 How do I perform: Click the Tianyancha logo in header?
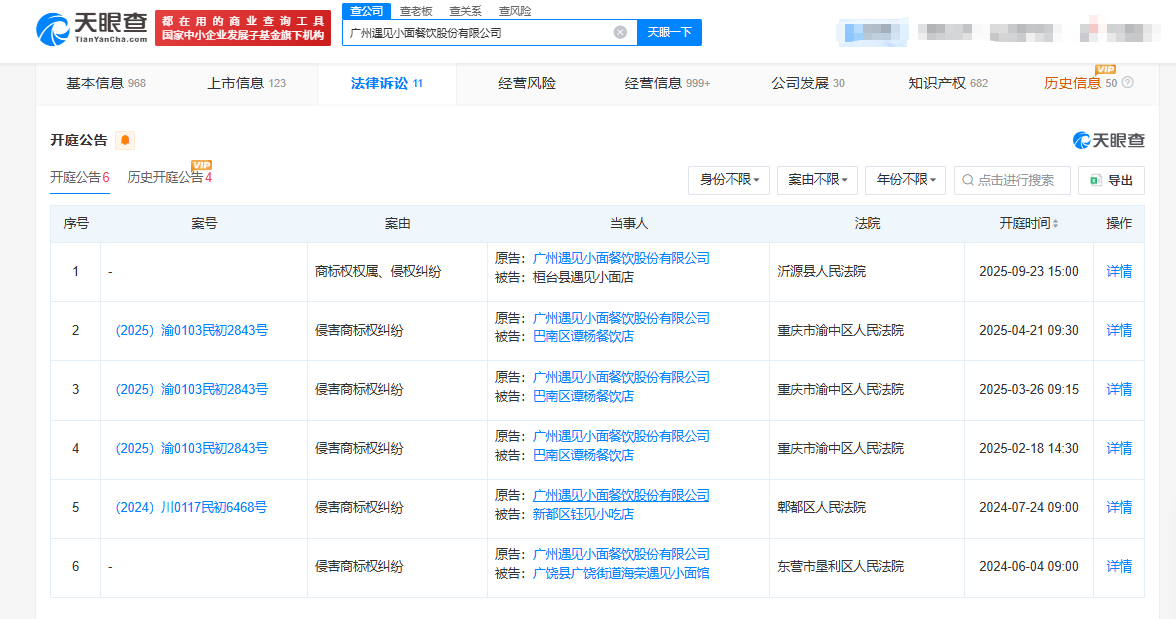92,29
